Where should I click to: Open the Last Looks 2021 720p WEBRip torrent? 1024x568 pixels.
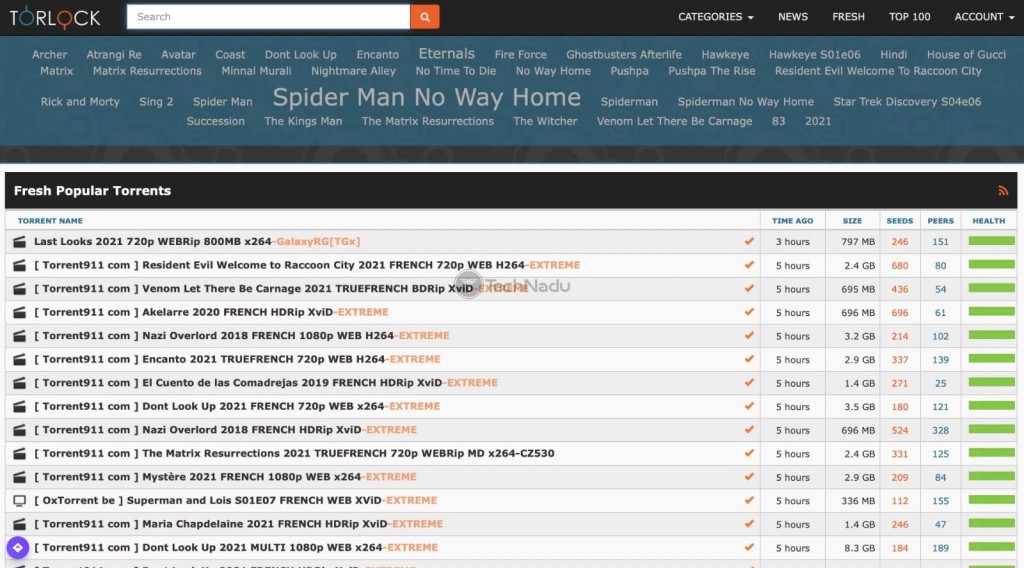tap(197, 242)
